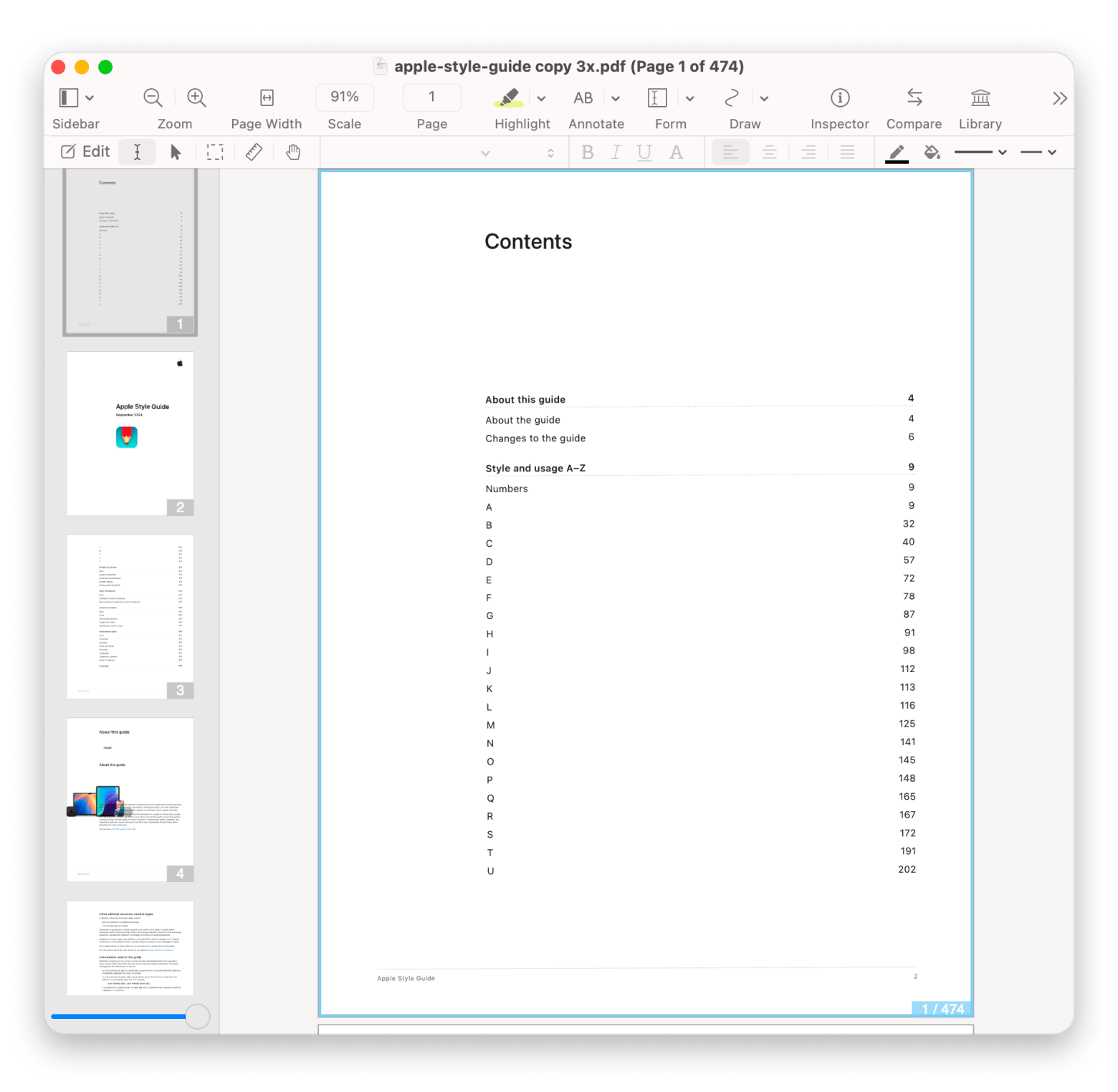Select the hand scroll tool
This screenshot has height=1092, width=1118.
(292, 152)
